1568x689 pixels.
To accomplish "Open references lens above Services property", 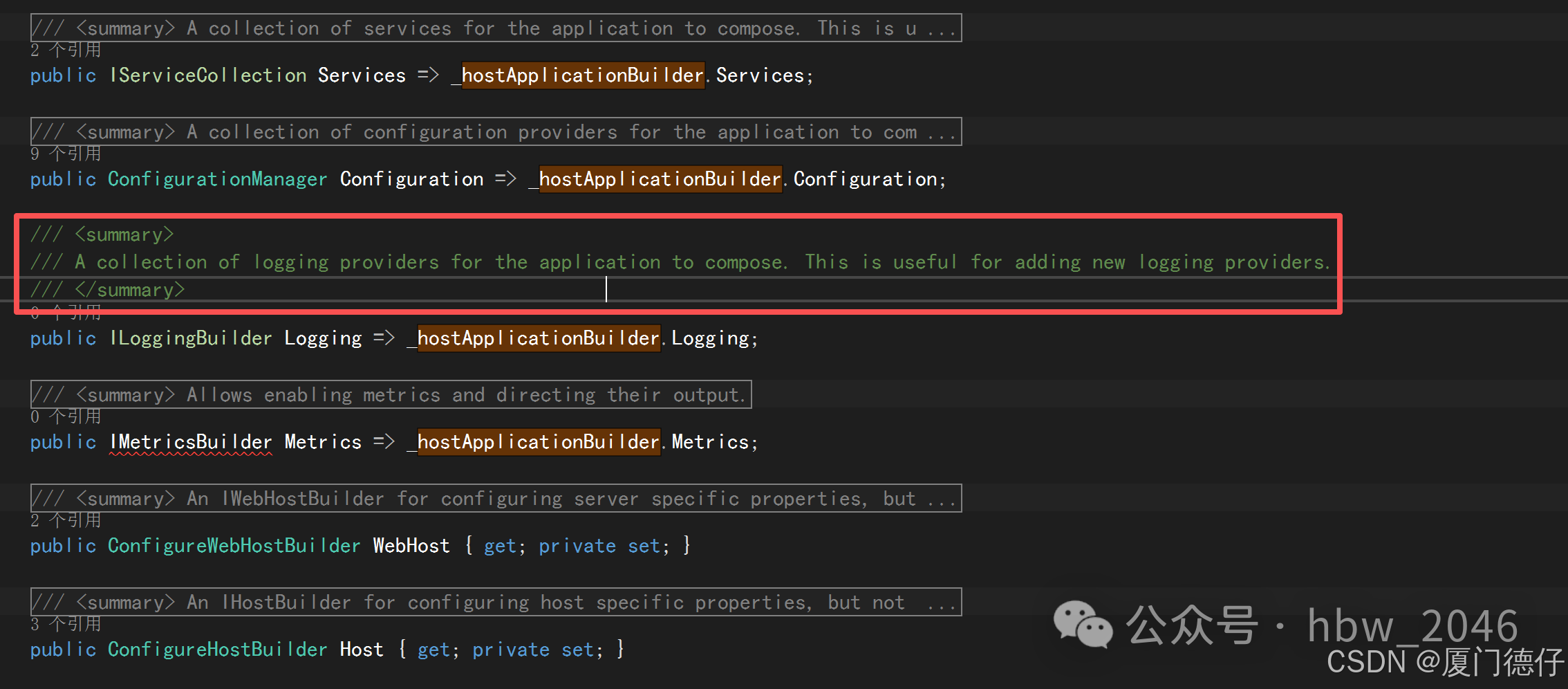I will click(x=66, y=50).
